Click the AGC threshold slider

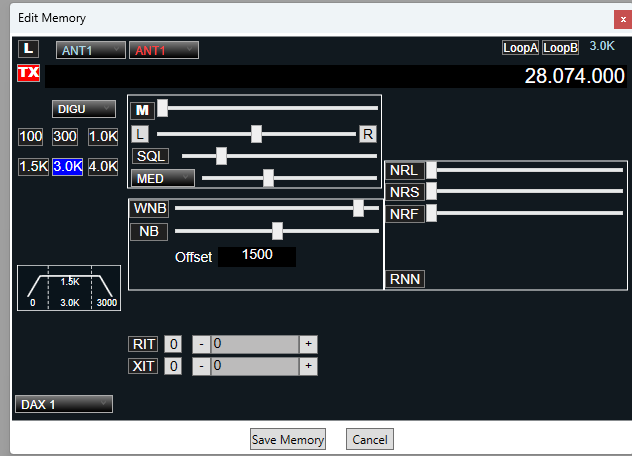(289, 178)
